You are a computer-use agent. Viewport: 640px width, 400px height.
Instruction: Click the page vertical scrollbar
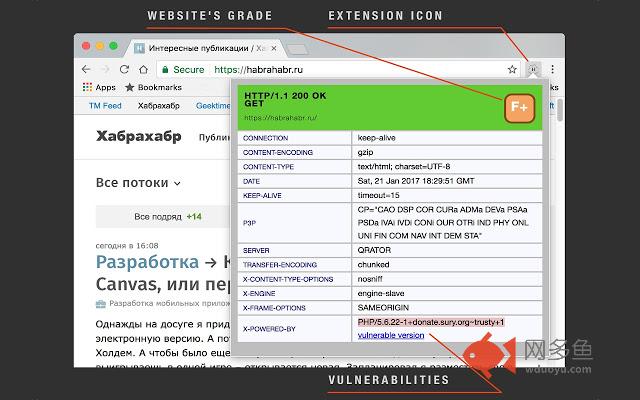coord(560,110)
